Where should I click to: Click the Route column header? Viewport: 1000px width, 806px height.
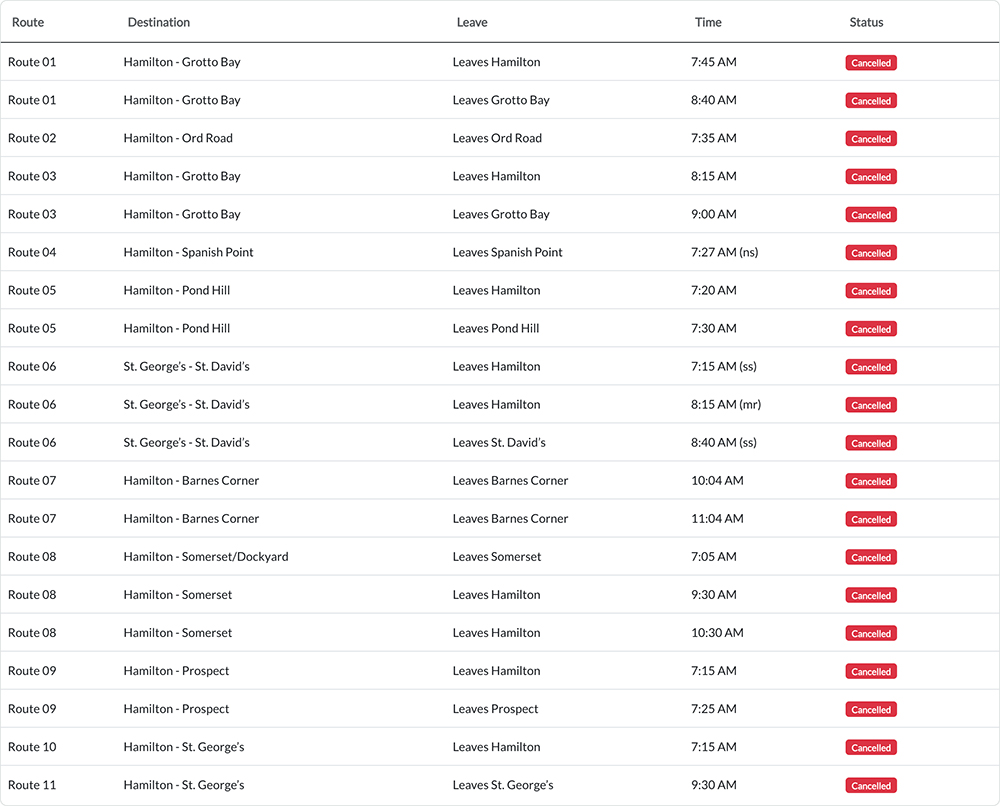pos(28,22)
